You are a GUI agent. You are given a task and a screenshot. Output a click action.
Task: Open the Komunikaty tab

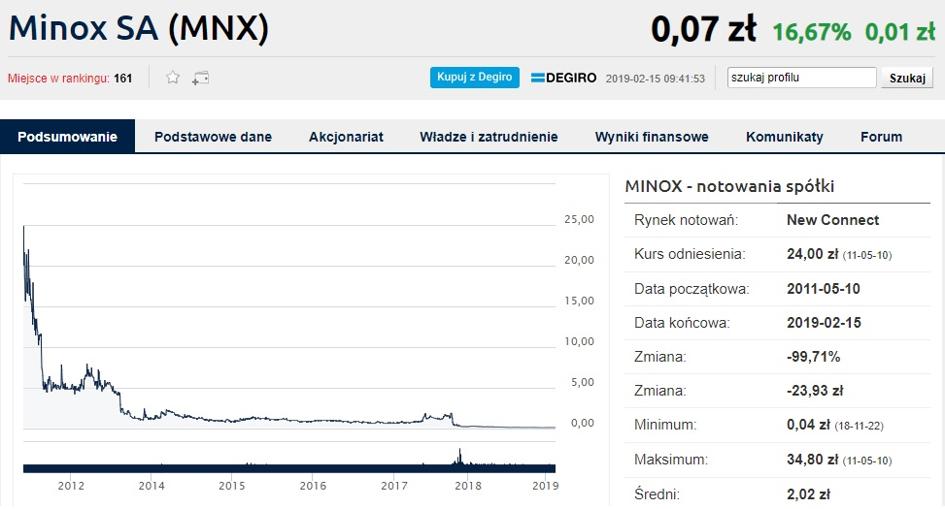(x=785, y=137)
